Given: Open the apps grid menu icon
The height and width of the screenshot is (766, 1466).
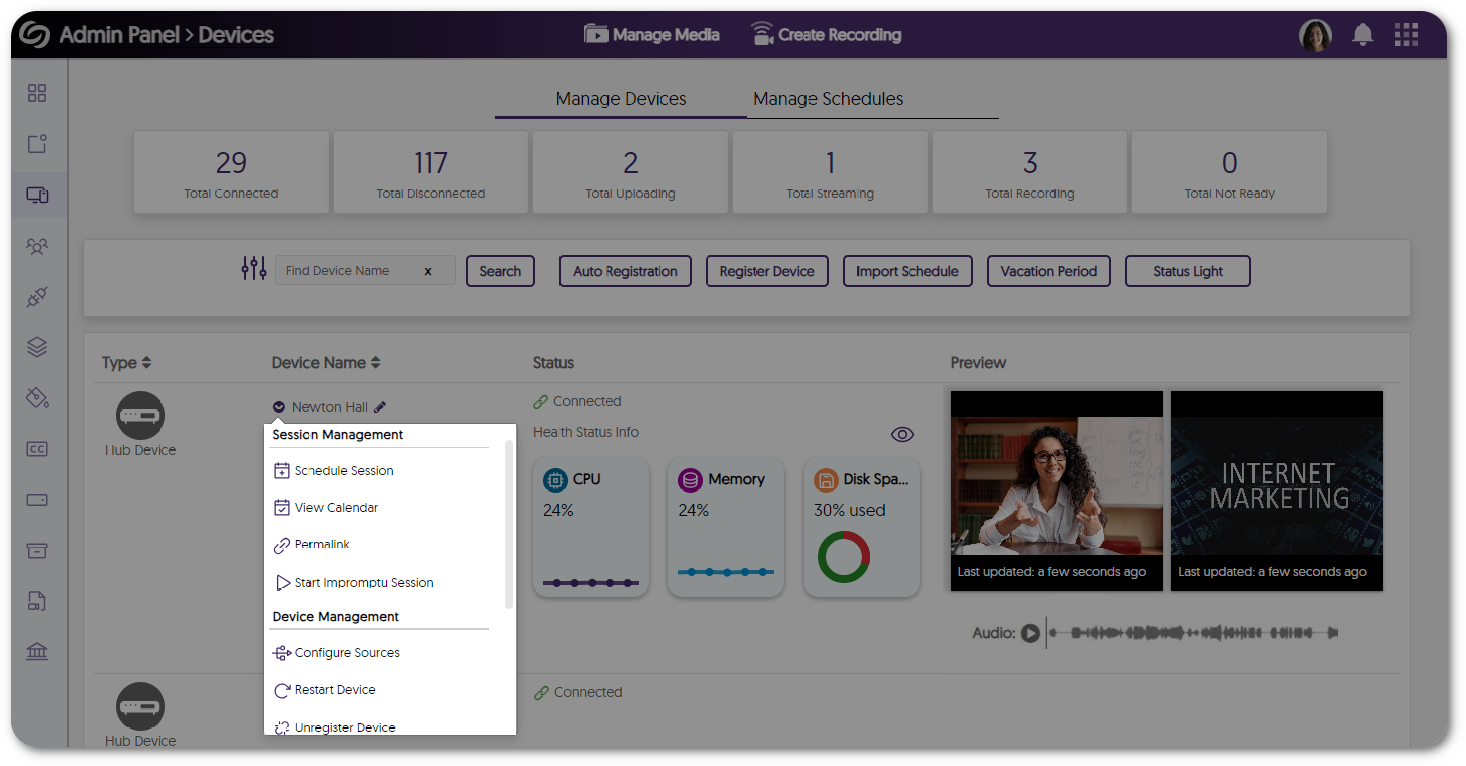Looking at the screenshot, I should [x=1406, y=35].
